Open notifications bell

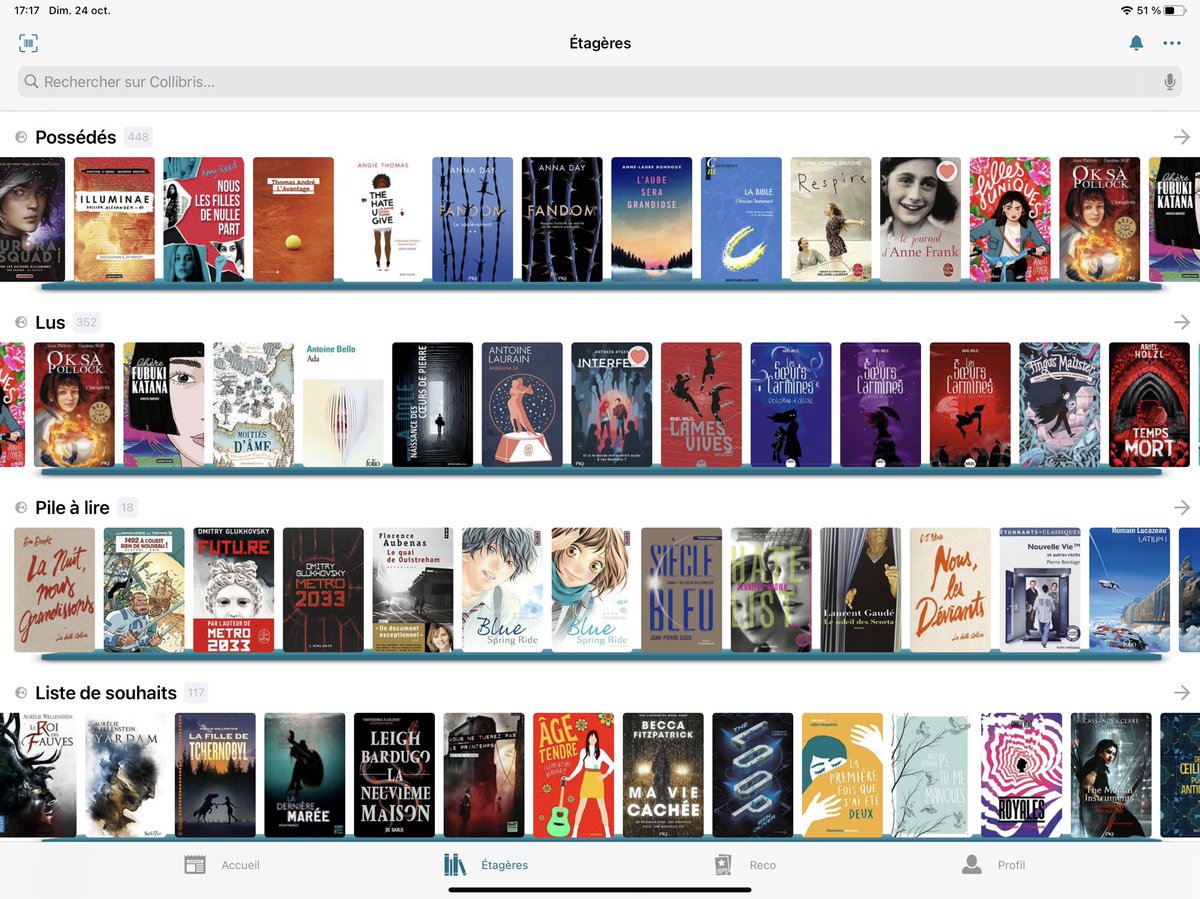coord(1136,43)
